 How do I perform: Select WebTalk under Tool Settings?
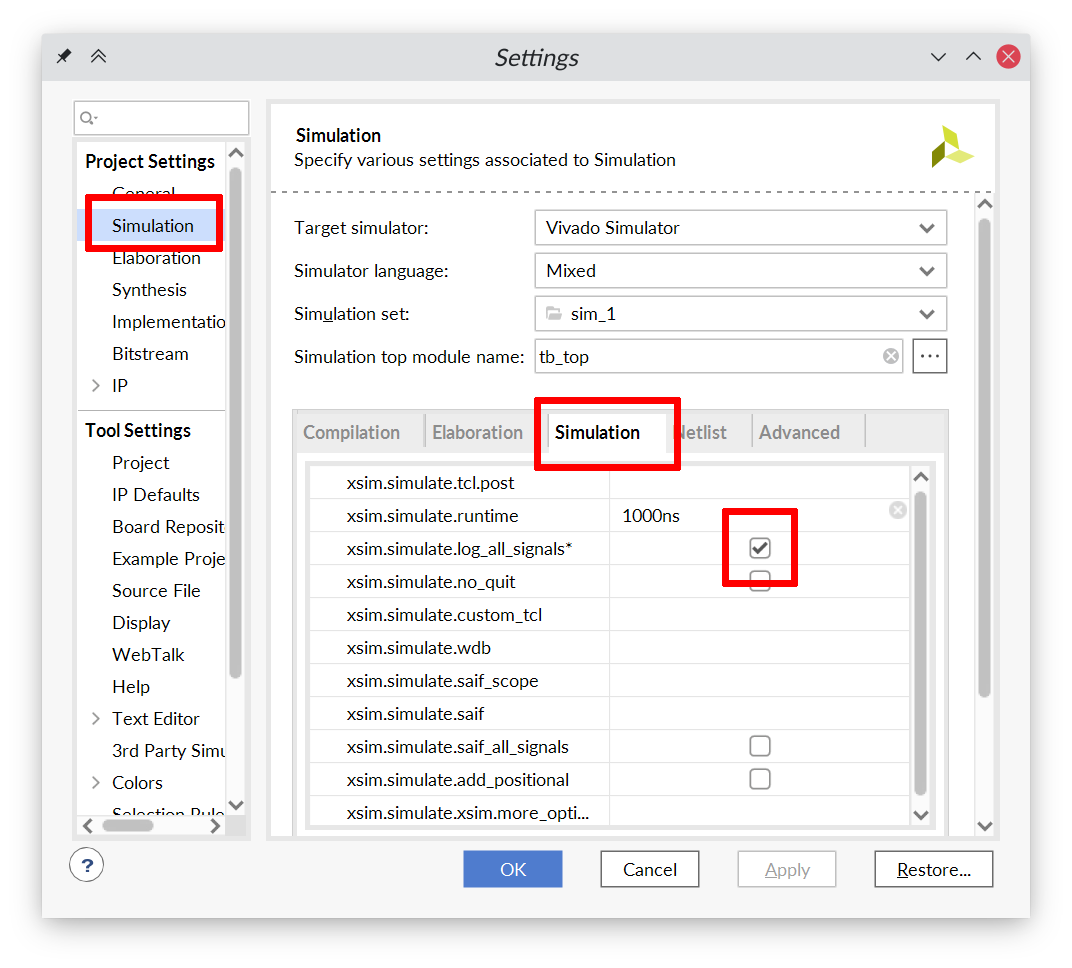(148, 655)
